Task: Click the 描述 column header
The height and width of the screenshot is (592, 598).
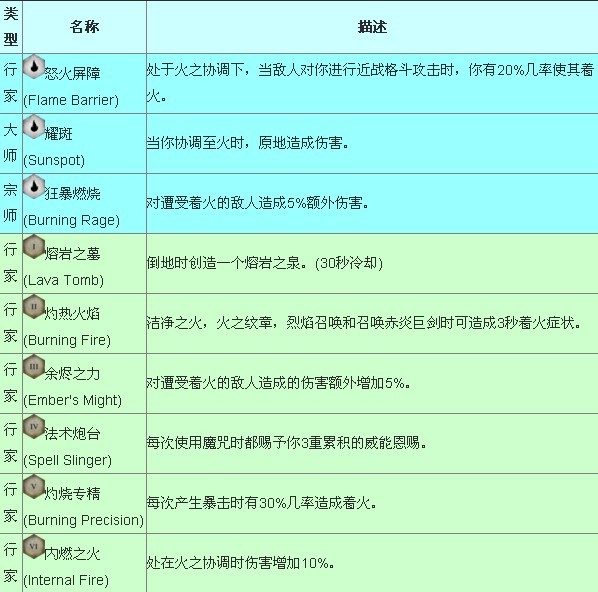Action: [372, 27]
